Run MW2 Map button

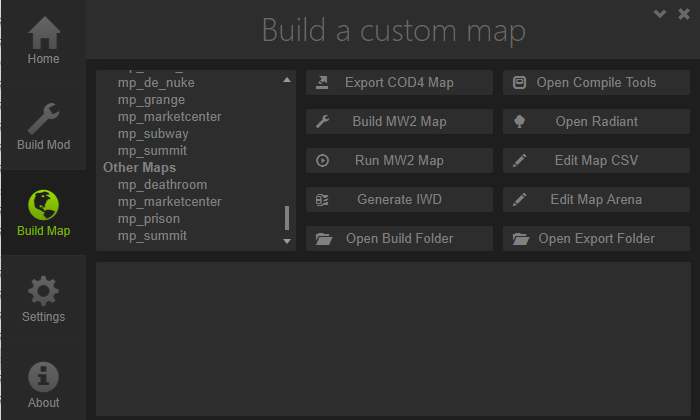point(399,160)
